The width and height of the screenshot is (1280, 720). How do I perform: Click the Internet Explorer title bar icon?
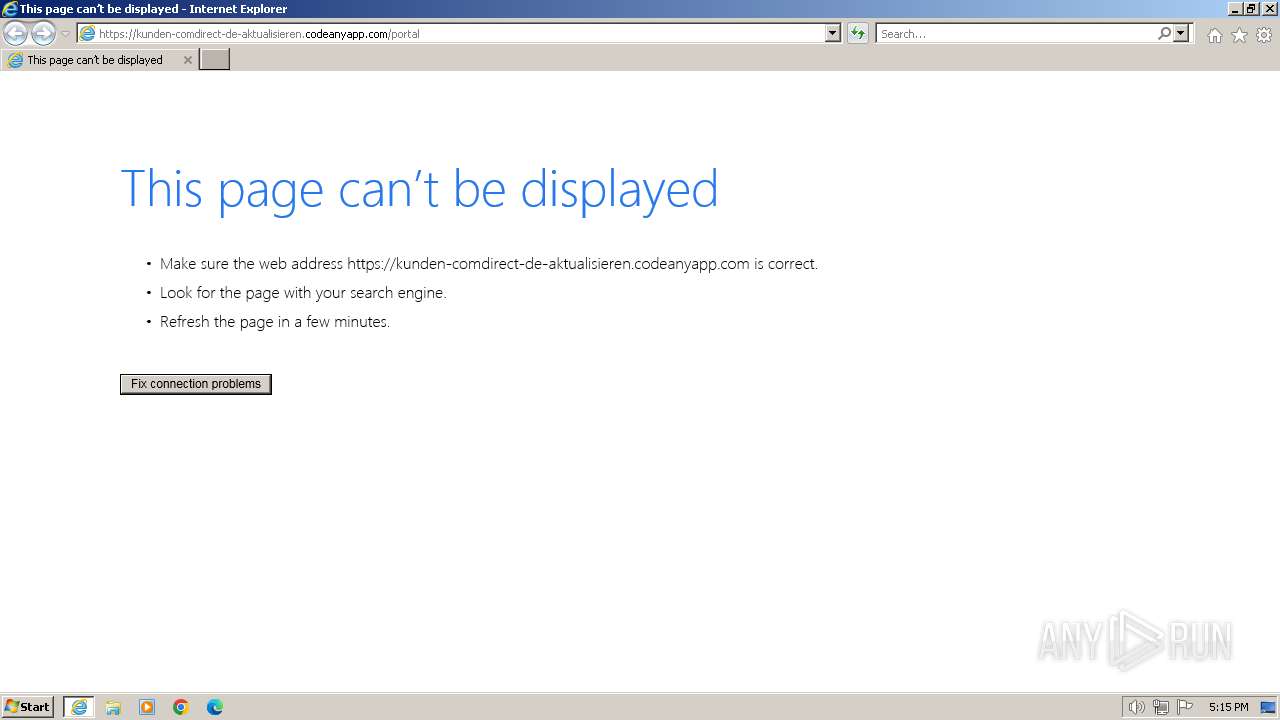9,9
